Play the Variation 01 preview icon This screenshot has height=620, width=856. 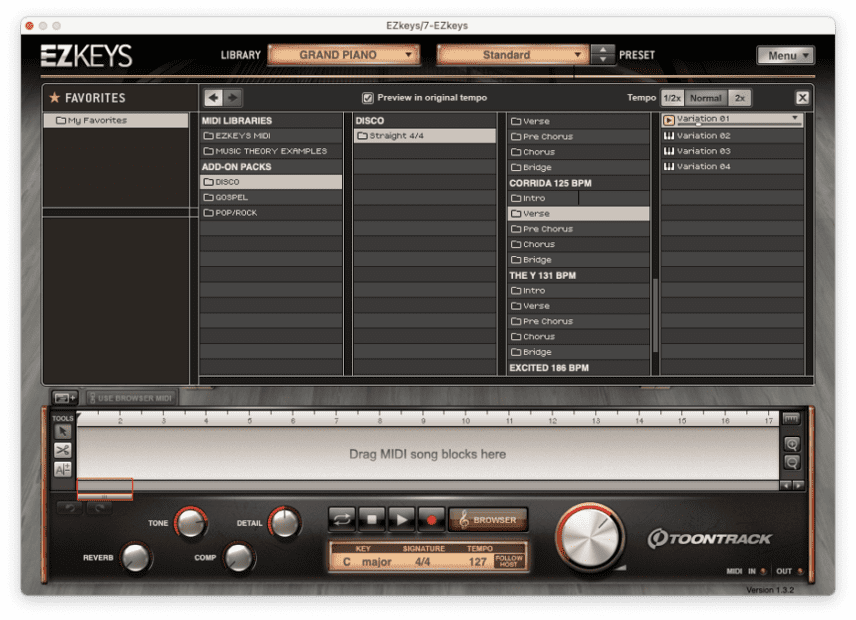669,120
